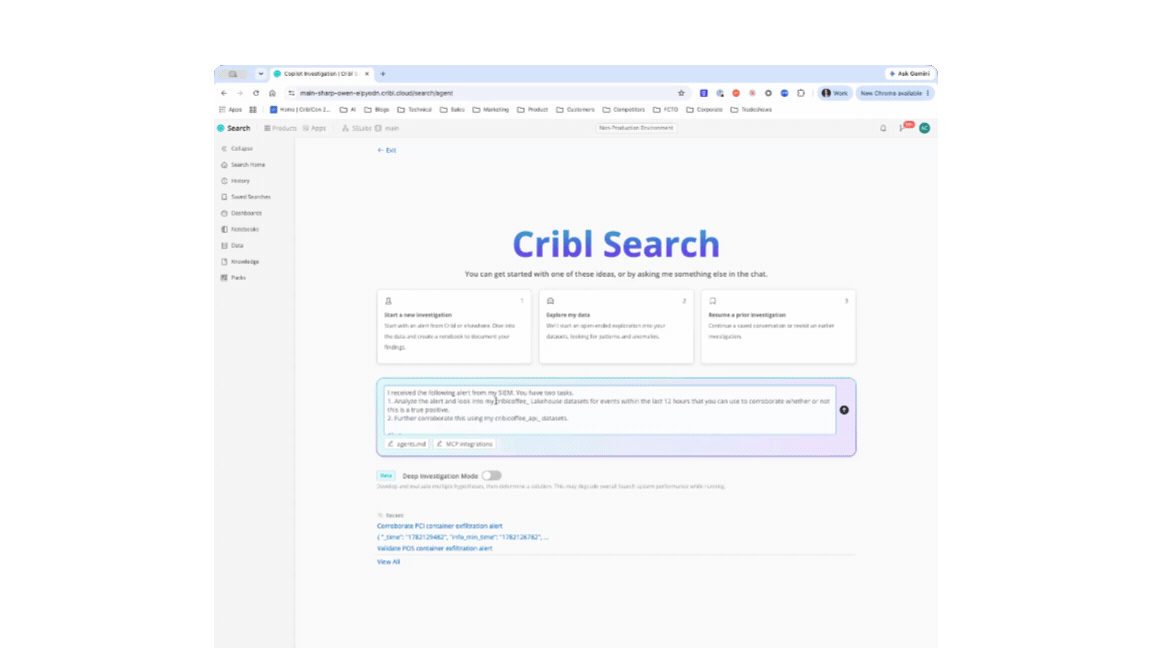Open Validate POS container exfiltration alert
The image size is (1152, 648).
click(x=434, y=548)
